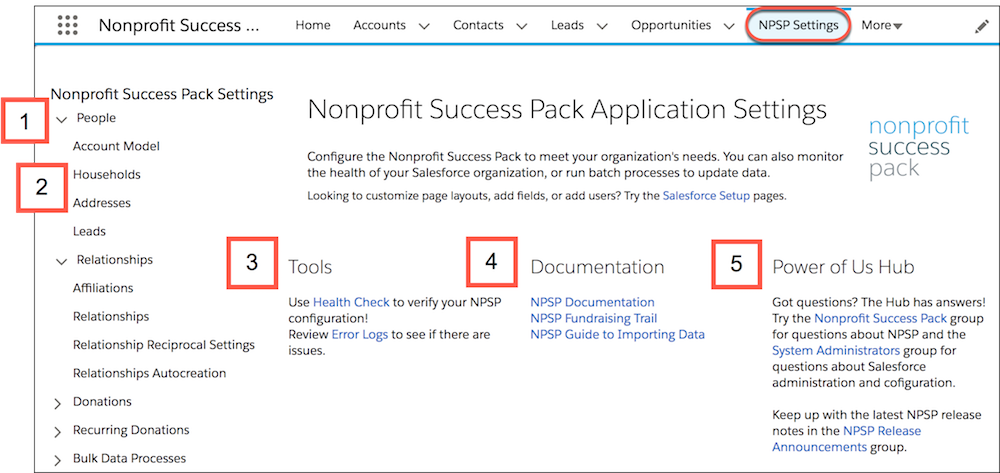Open the App Launcher grid icon
The width and height of the screenshot is (1000, 473).
click(68, 25)
